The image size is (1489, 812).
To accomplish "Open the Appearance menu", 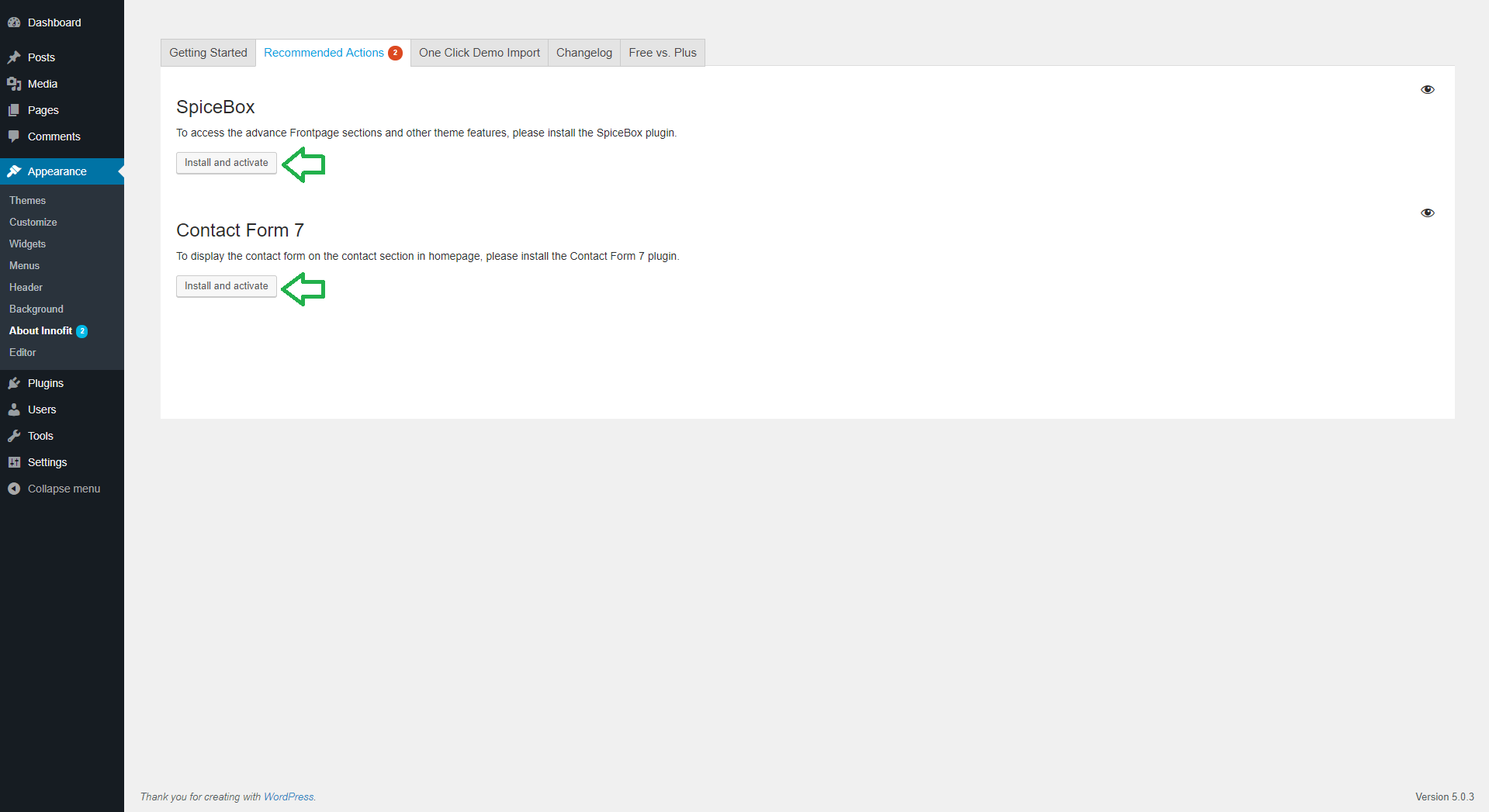I will [62, 171].
